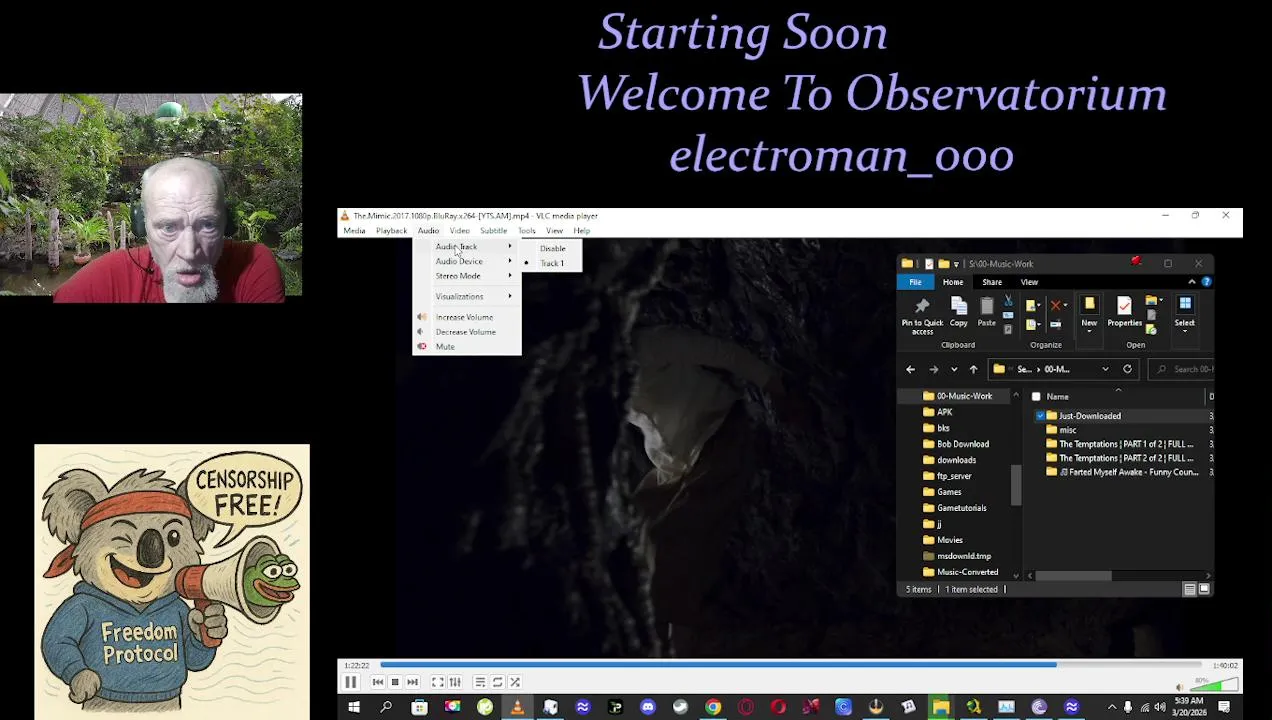Open VLC View menu
The height and width of the screenshot is (720, 1272).
(554, 231)
